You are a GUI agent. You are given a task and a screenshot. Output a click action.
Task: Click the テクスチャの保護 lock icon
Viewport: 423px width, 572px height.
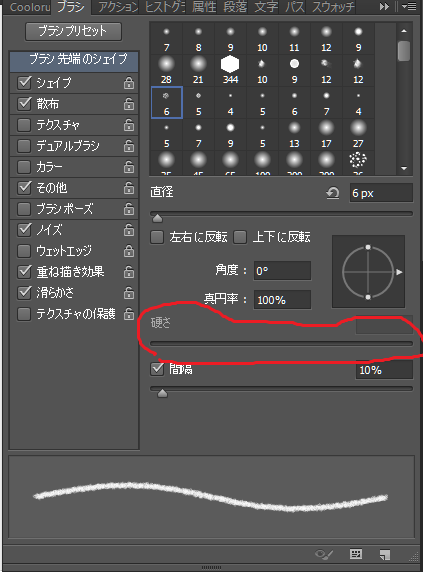(129, 314)
